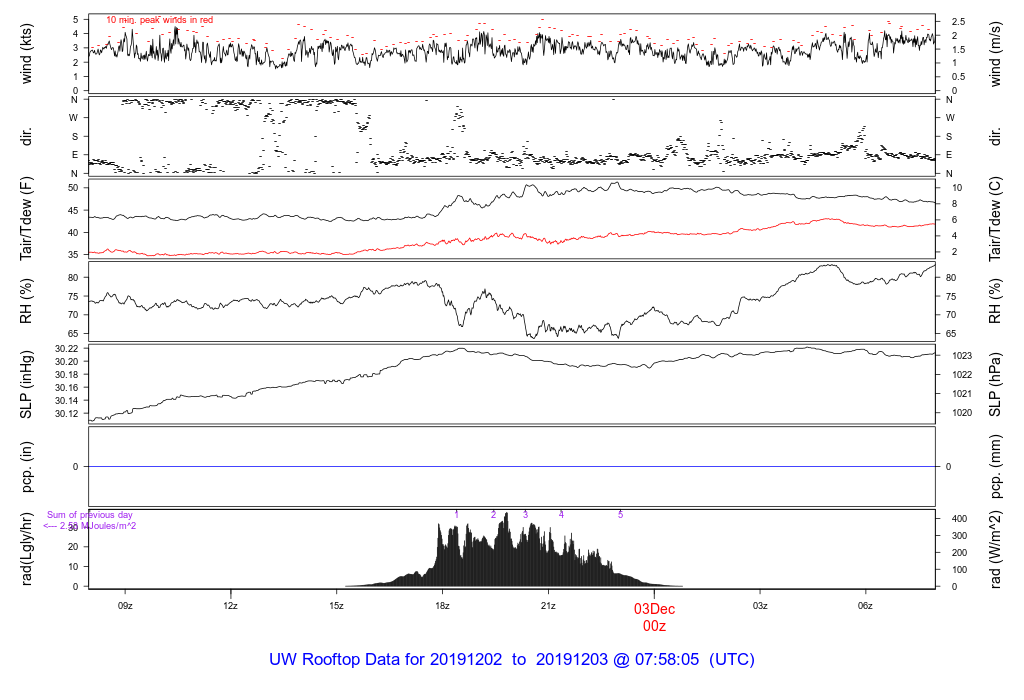Click the '12z' time axis label
The width and height of the screenshot is (1024, 700).
(231, 606)
